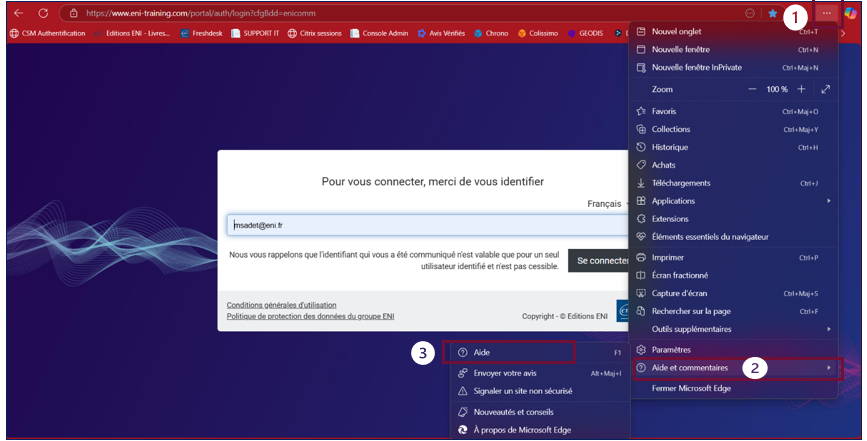Click the Historique clock icon
The width and height of the screenshot is (867, 441).
[641, 147]
